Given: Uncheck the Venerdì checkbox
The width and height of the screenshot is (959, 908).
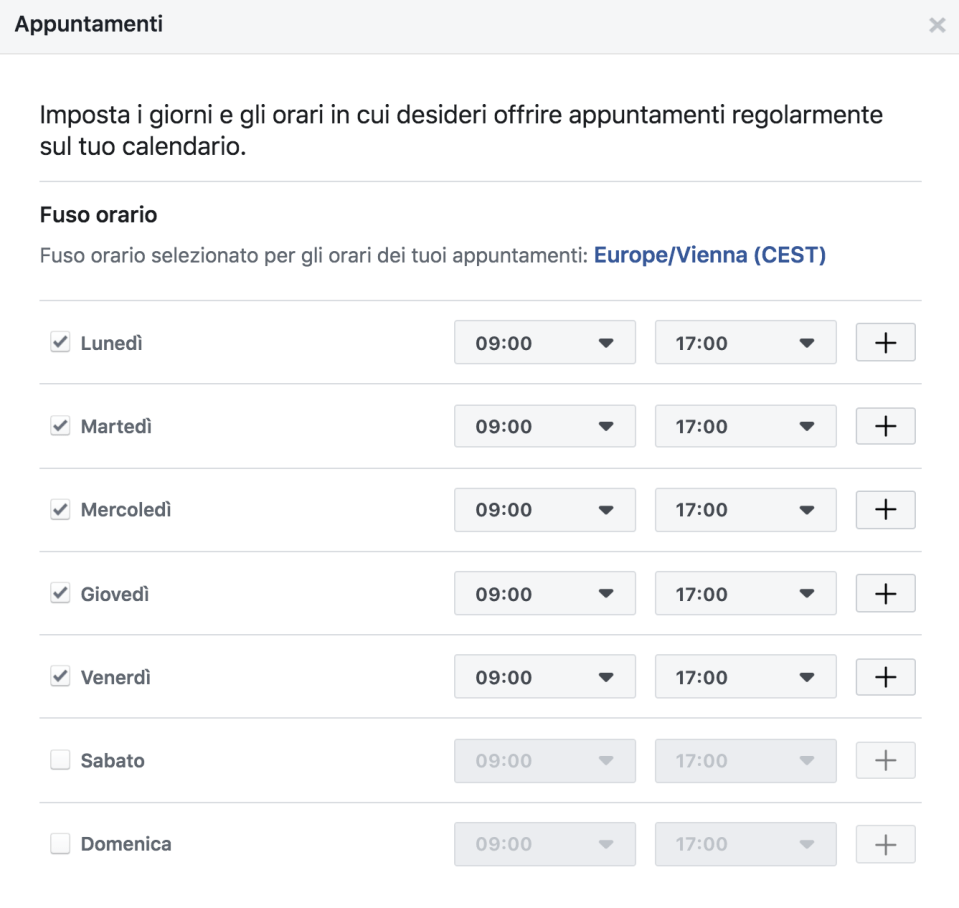Looking at the screenshot, I should (x=61, y=677).
